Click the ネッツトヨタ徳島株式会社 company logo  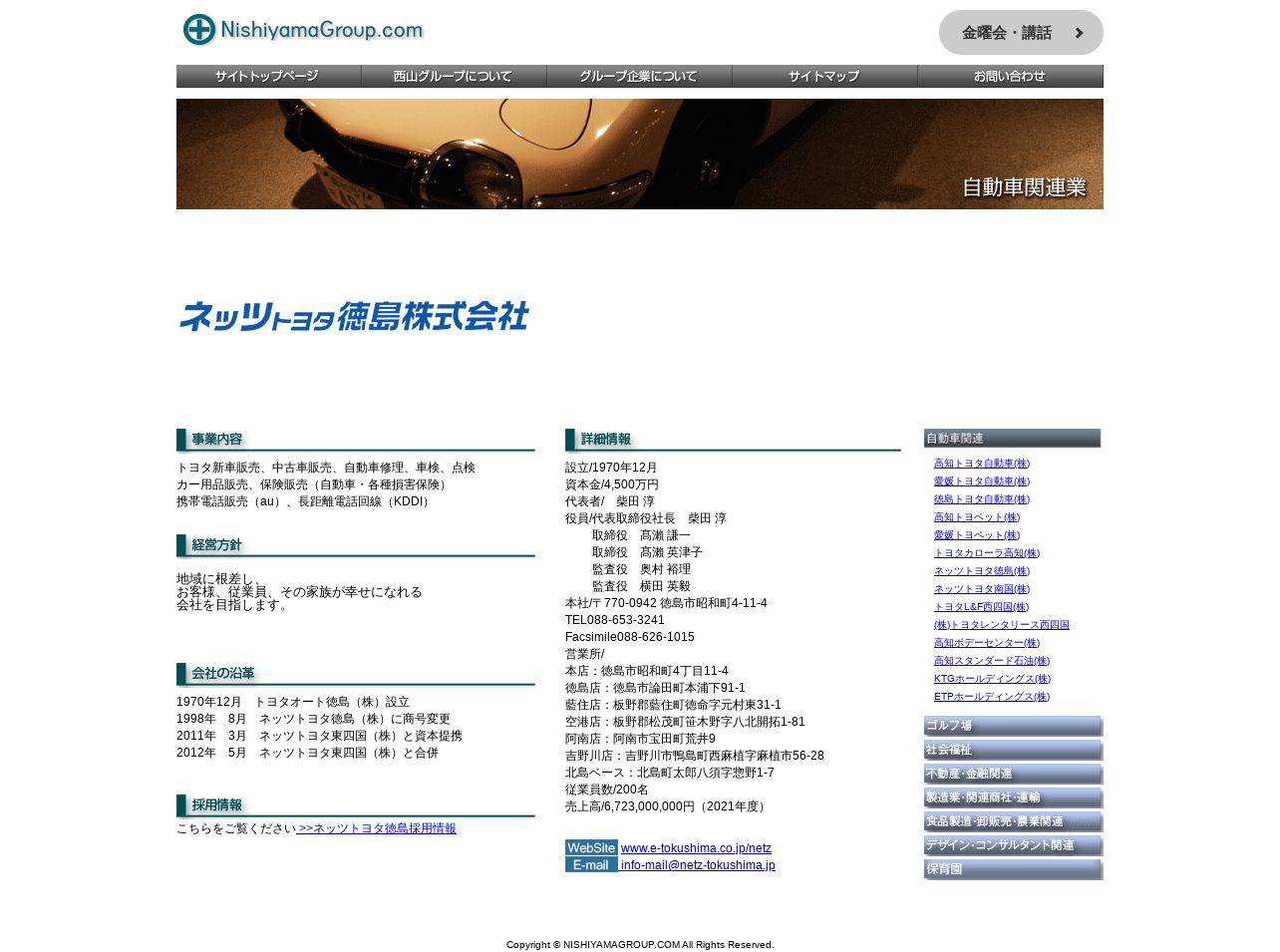(x=354, y=316)
